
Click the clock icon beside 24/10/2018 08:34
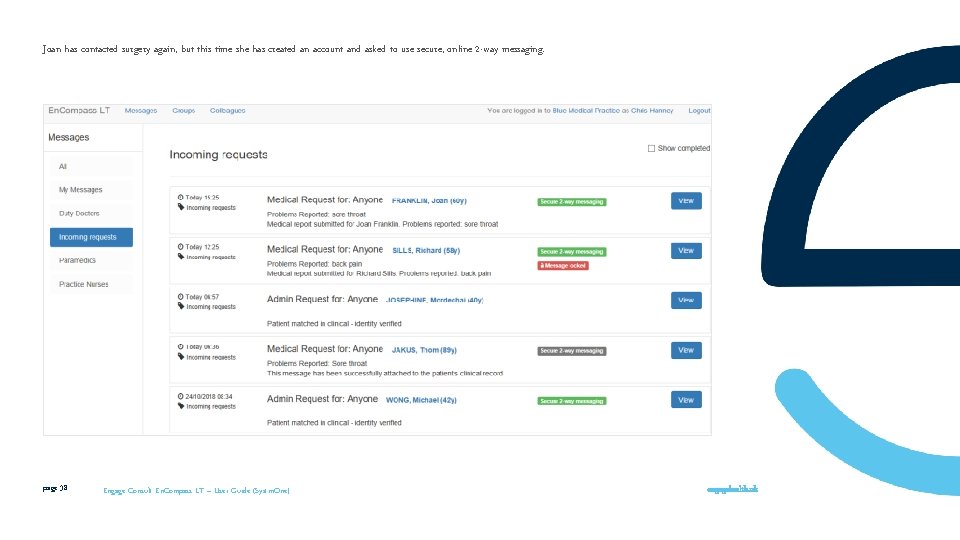pos(181,396)
